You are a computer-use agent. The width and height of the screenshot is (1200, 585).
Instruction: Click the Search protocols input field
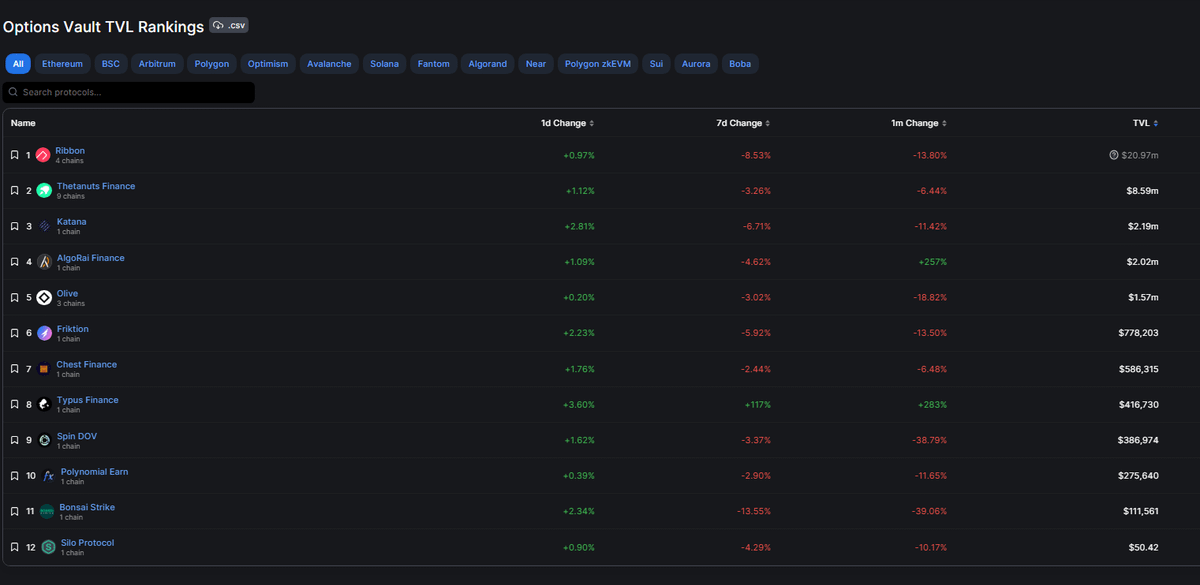[x=130, y=92]
